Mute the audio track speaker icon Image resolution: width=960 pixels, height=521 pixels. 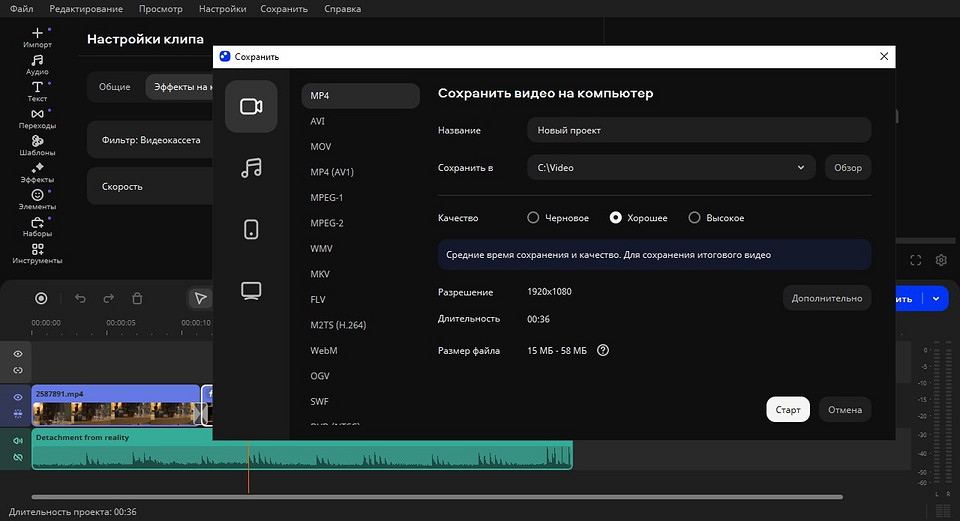[18, 440]
